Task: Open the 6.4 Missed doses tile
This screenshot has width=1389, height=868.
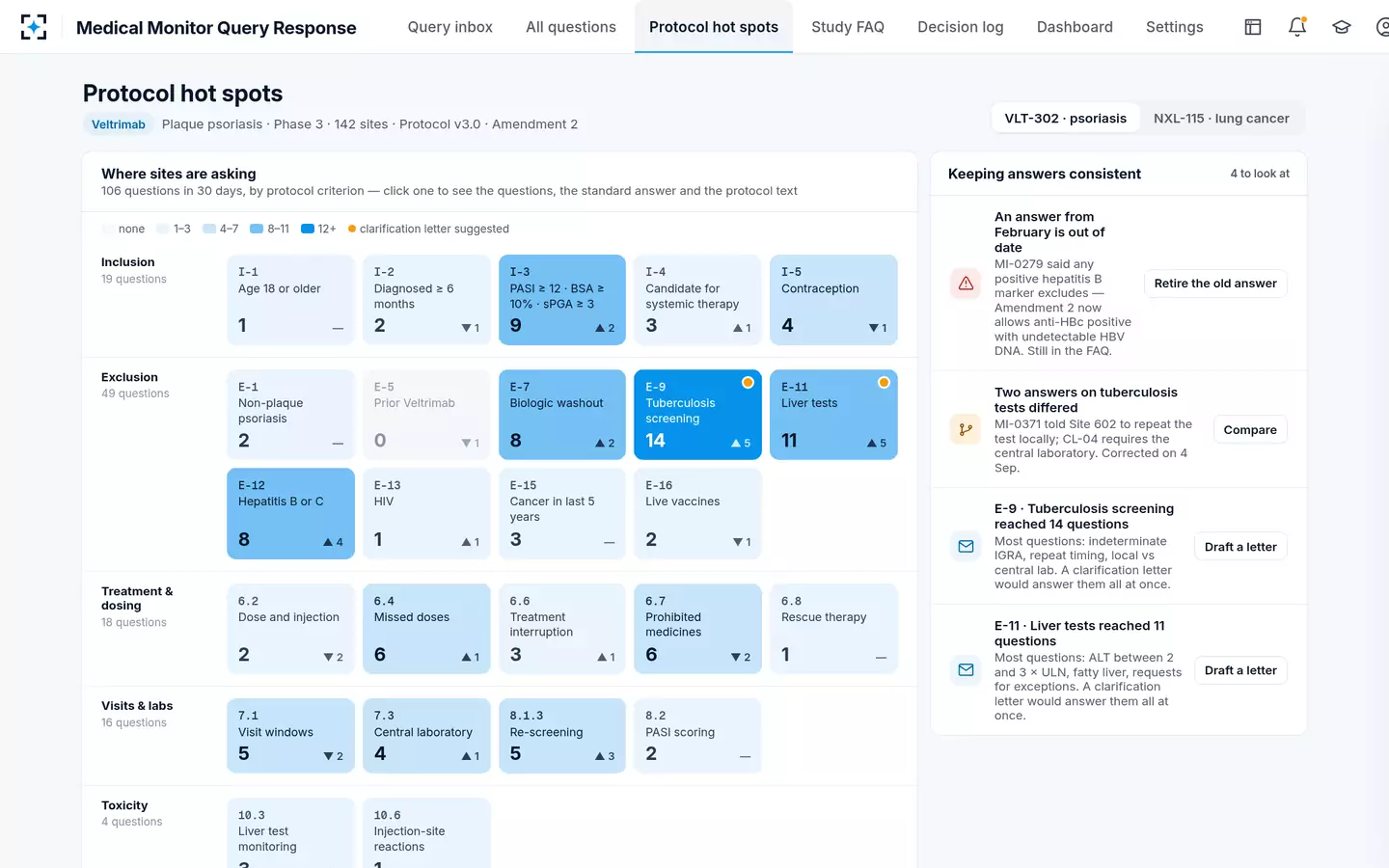Action: click(x=426, y=629)
